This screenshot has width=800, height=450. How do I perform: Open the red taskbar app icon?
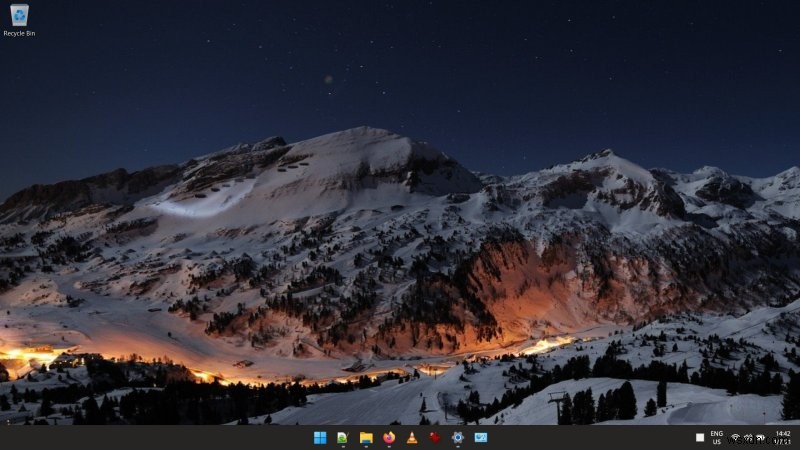tap(435, 438)
